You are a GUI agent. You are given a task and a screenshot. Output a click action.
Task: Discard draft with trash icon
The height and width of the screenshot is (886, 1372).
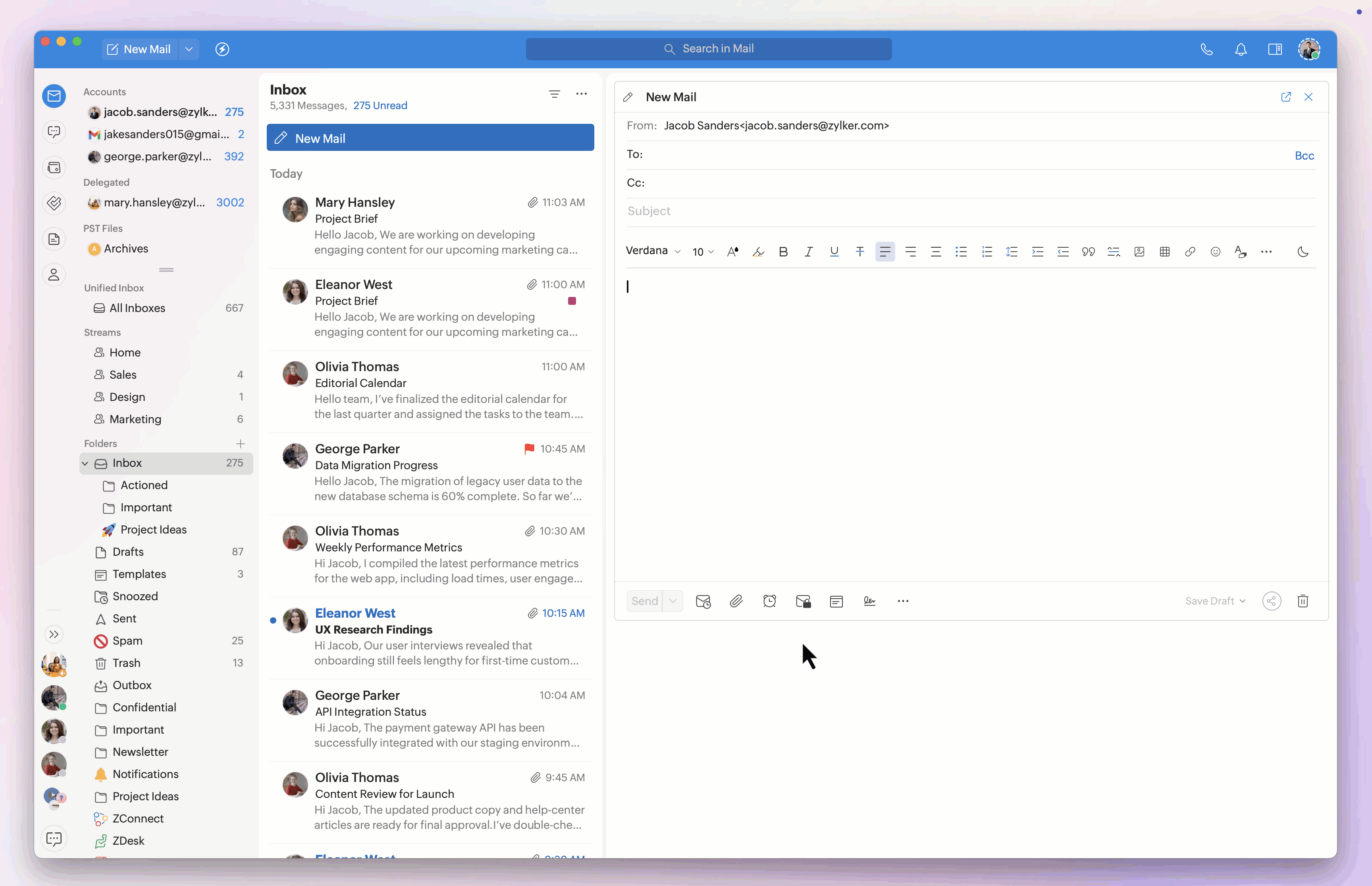(1303, 601)
